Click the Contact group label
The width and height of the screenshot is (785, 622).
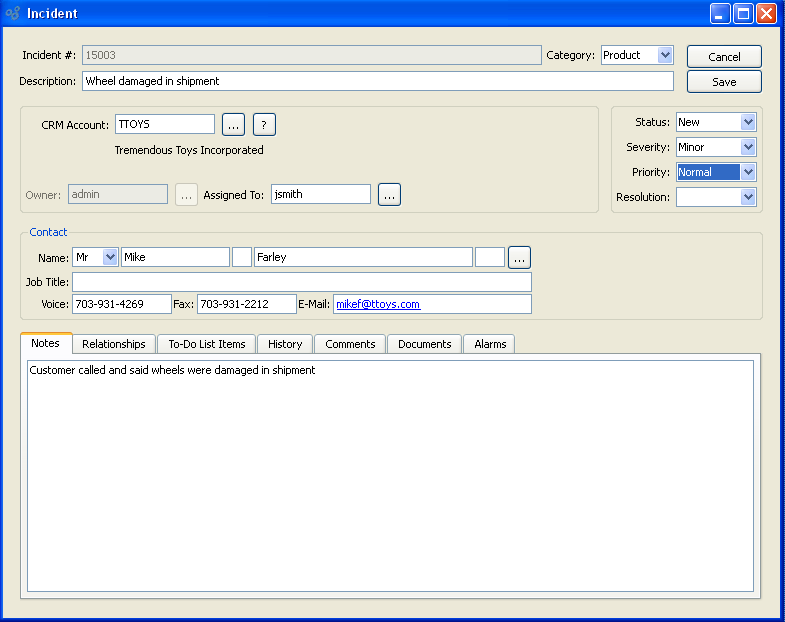(48, 232)
